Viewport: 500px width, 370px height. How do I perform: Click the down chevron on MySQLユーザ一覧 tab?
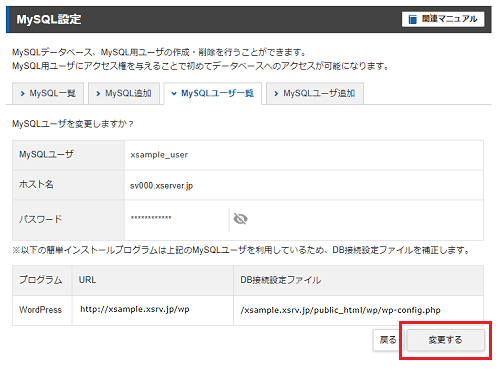point(174,94)
